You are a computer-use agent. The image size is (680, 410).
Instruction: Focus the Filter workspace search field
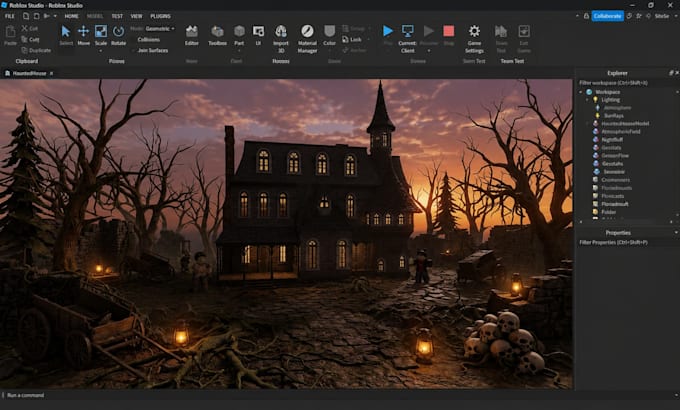click(x=627, y=83)
